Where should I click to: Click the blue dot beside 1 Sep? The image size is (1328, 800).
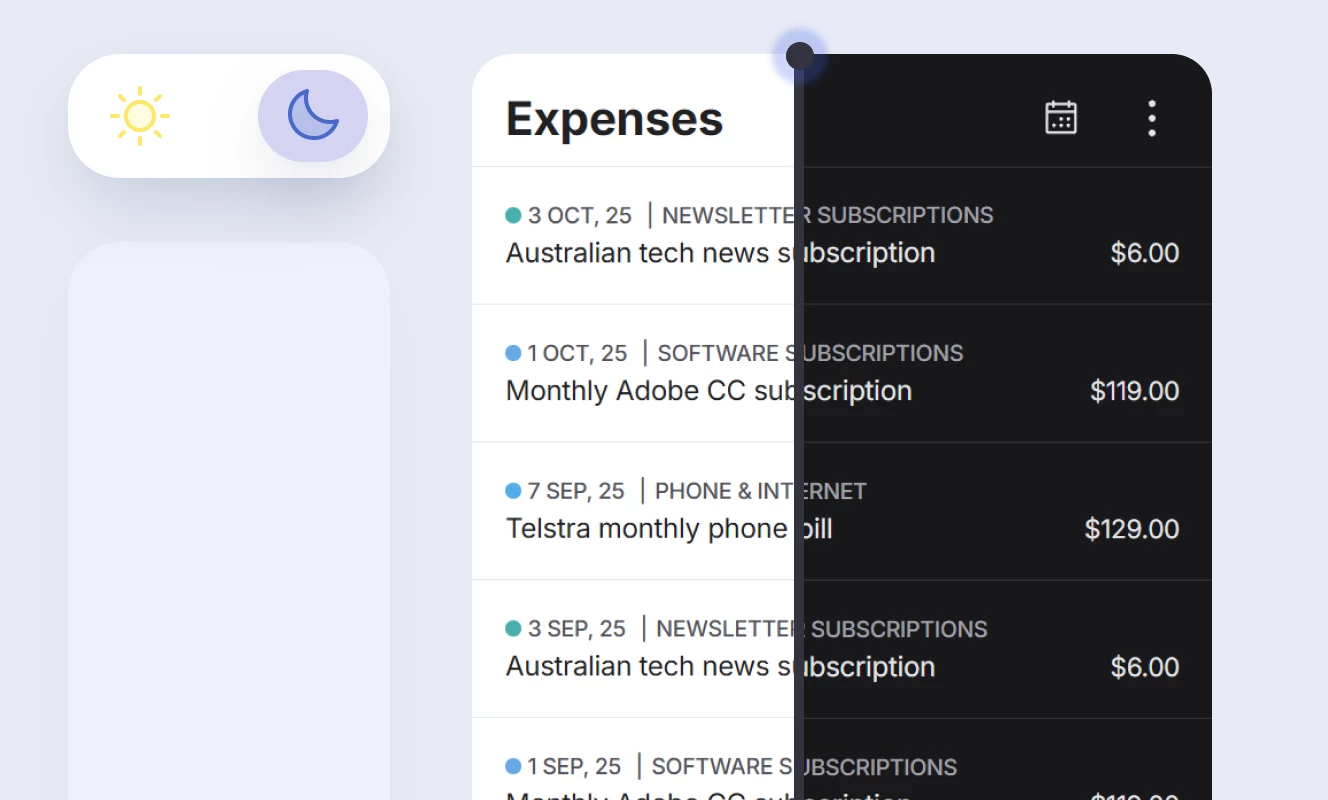(x=514, y=767)
